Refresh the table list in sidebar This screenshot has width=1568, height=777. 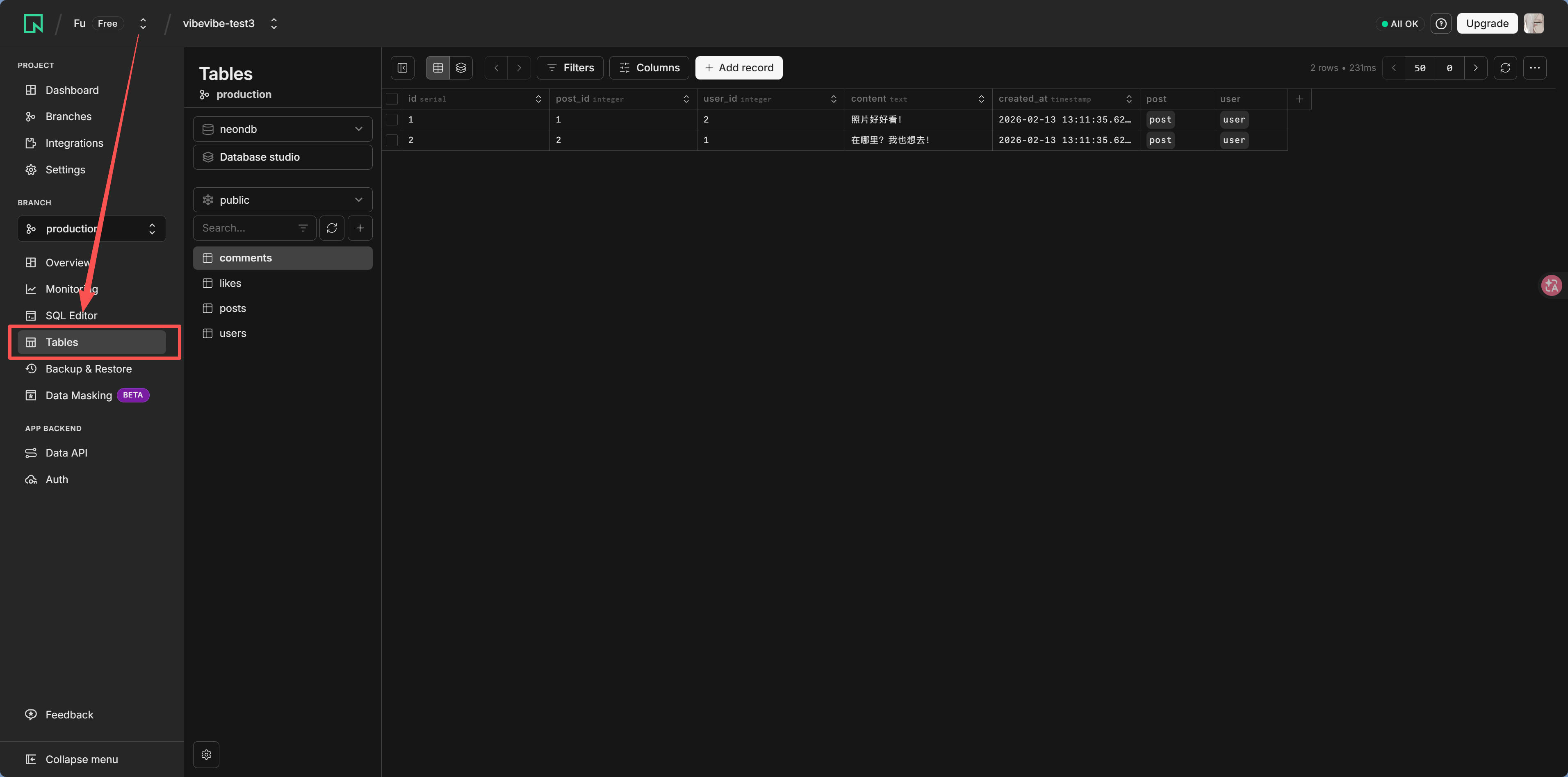pyautogui.click(x=332, y=227)
